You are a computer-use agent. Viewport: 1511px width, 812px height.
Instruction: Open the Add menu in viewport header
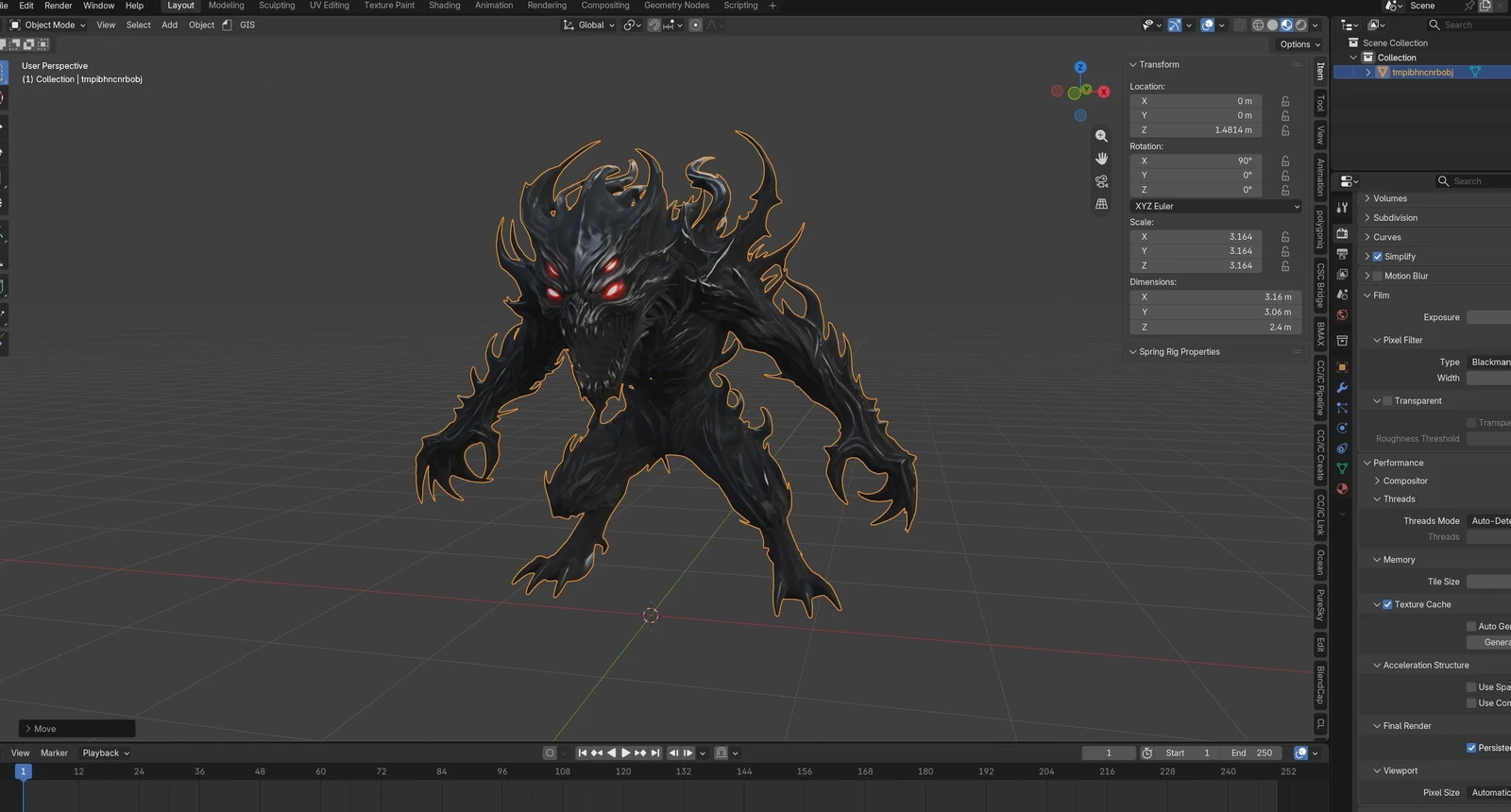click(x=169, y=25)
